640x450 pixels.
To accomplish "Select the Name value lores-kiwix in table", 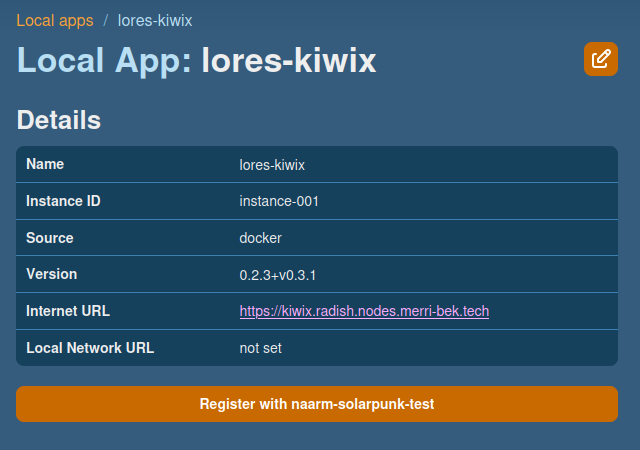I will tap(272, 165).
